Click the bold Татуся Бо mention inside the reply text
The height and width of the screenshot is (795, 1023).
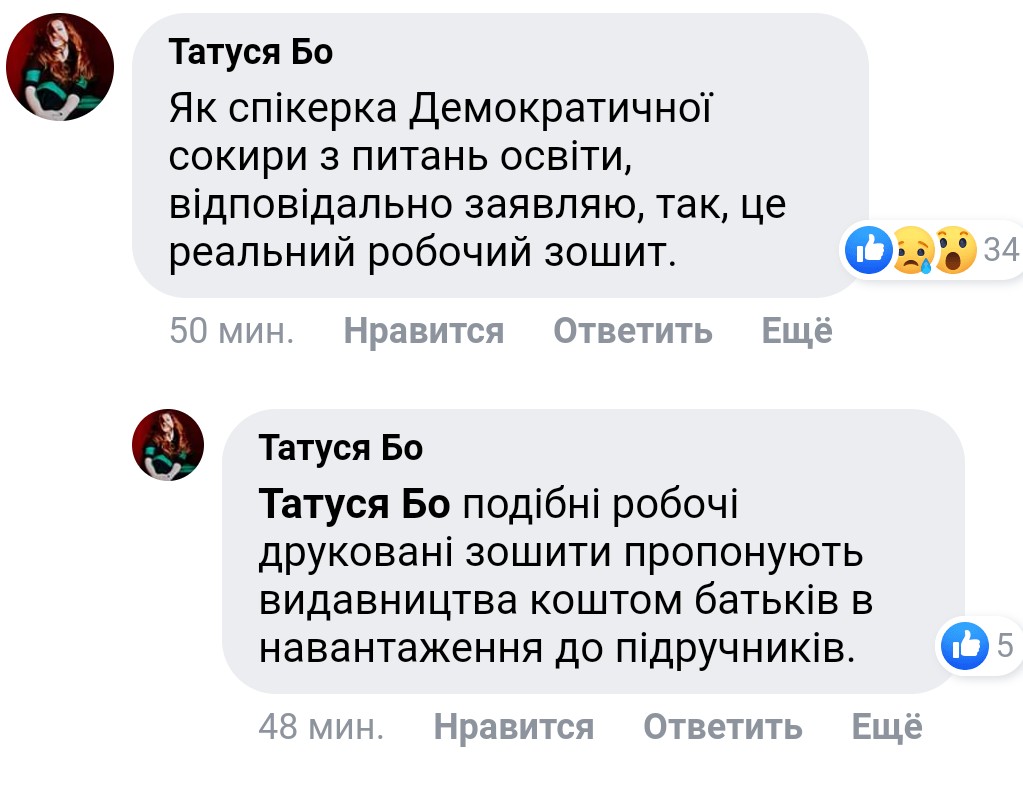(355, 505)
